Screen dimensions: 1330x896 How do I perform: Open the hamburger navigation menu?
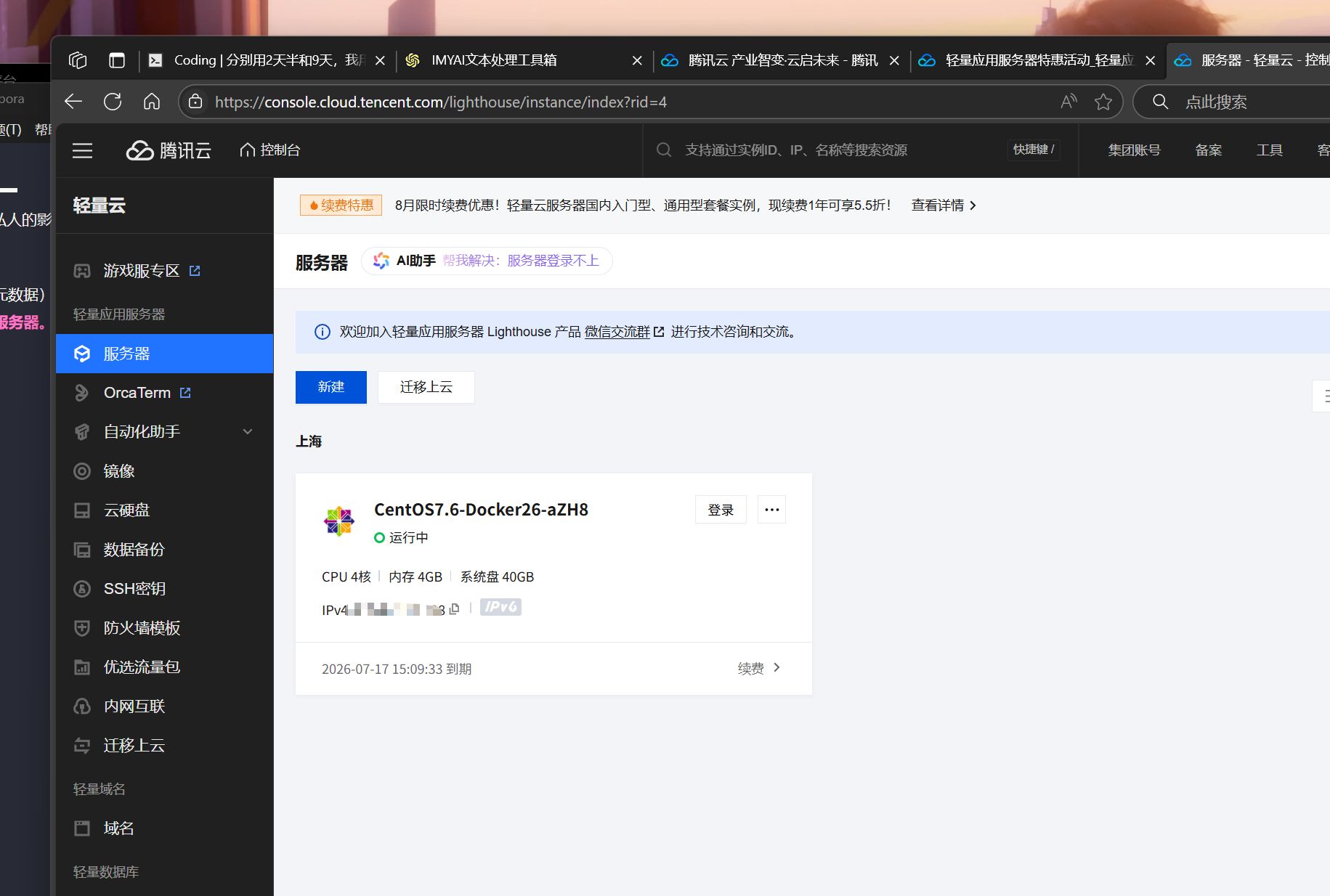click(x=83, y=150)
